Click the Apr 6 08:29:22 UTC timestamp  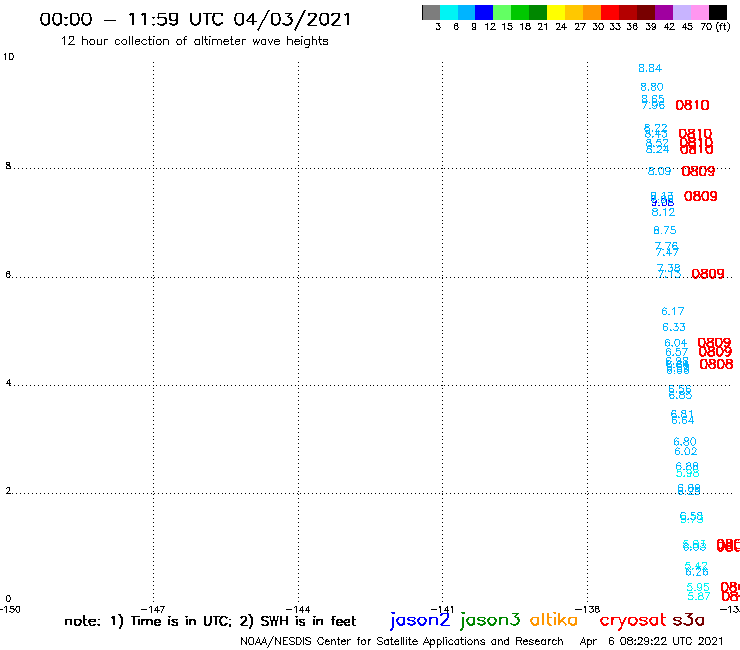(651, 642)
